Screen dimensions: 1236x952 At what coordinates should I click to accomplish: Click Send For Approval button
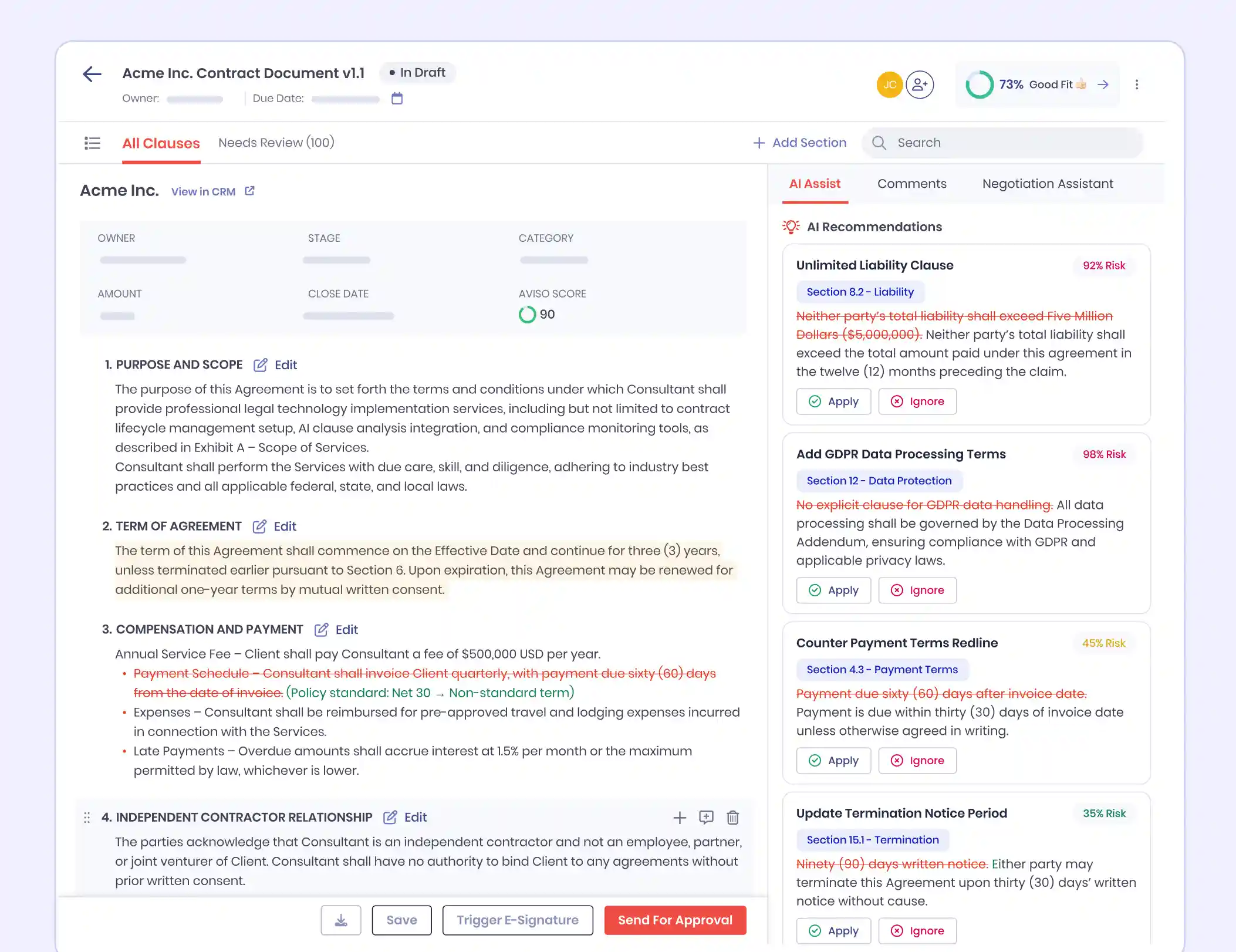[x=675, y=920]
